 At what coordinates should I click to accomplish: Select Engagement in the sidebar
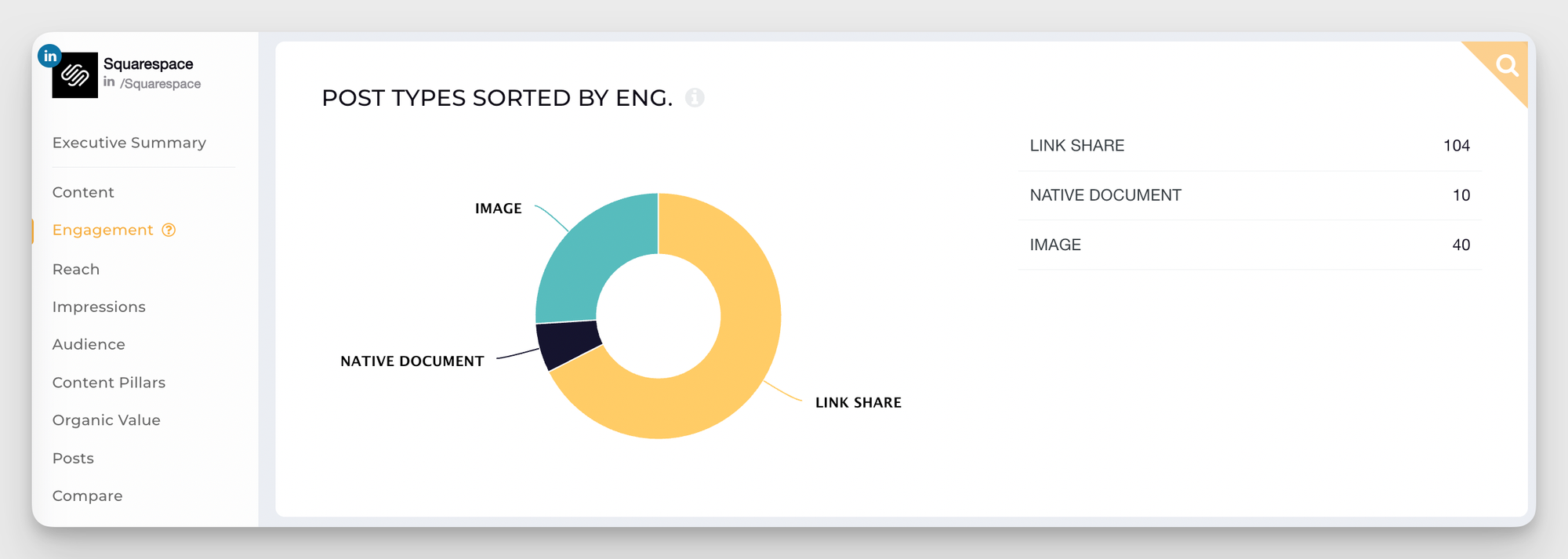point(103,230)
